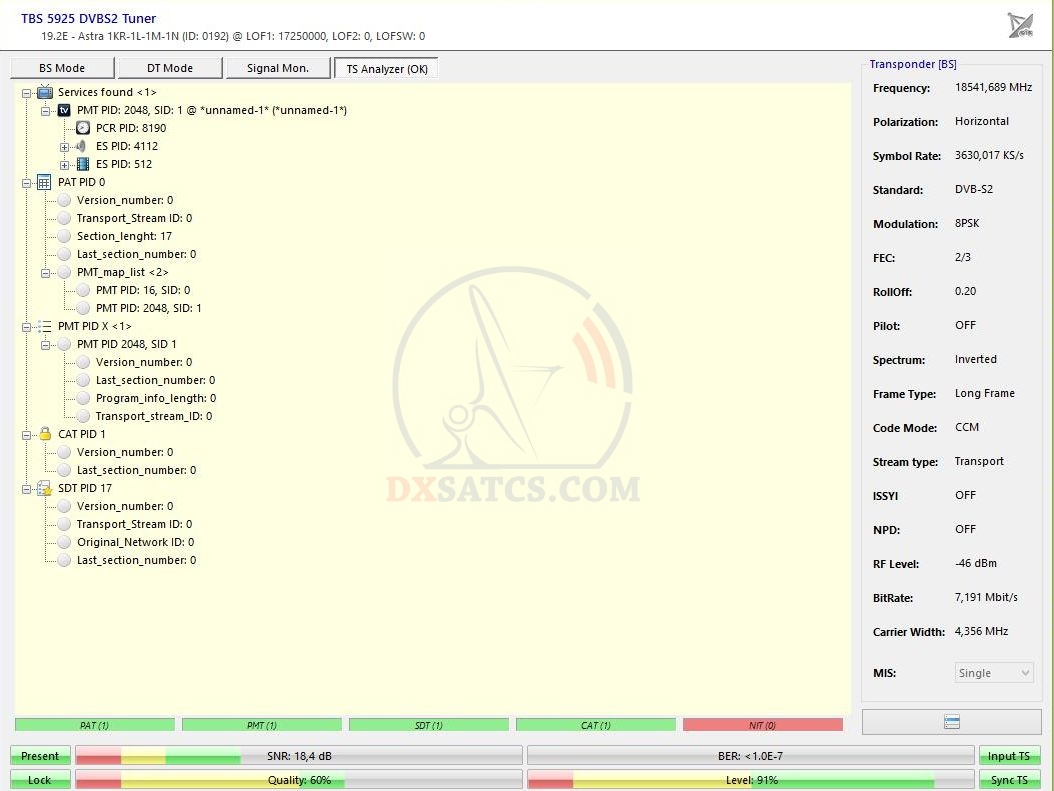Click the CAT PID 1 padlock icon
The width and height of the screenshot is (1054, 791).
[x=44, y=434]
